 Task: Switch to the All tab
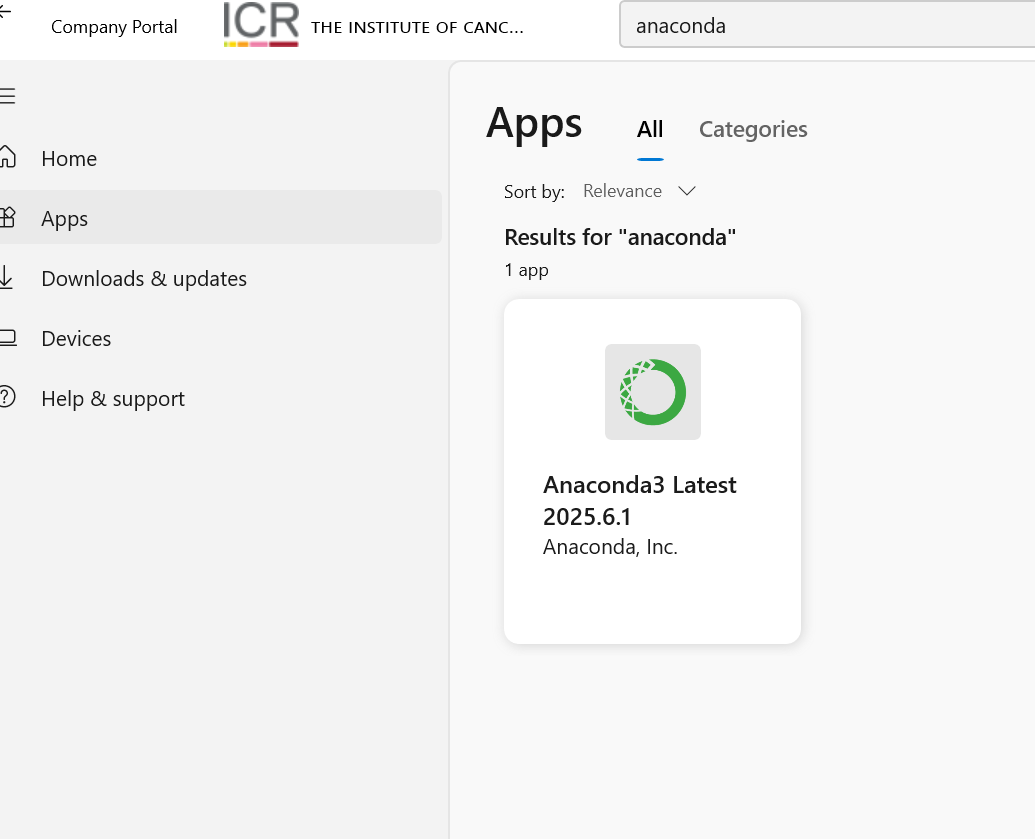point(650,129)
